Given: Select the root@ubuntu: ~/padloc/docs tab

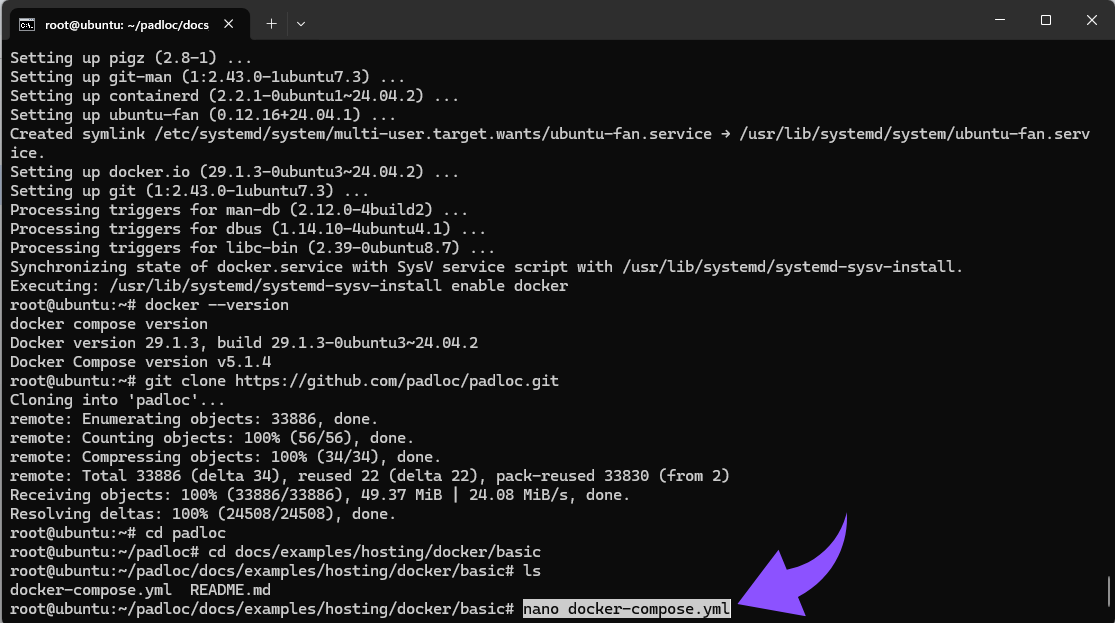Looking at the screenshot, I should [x=130, y=24].
